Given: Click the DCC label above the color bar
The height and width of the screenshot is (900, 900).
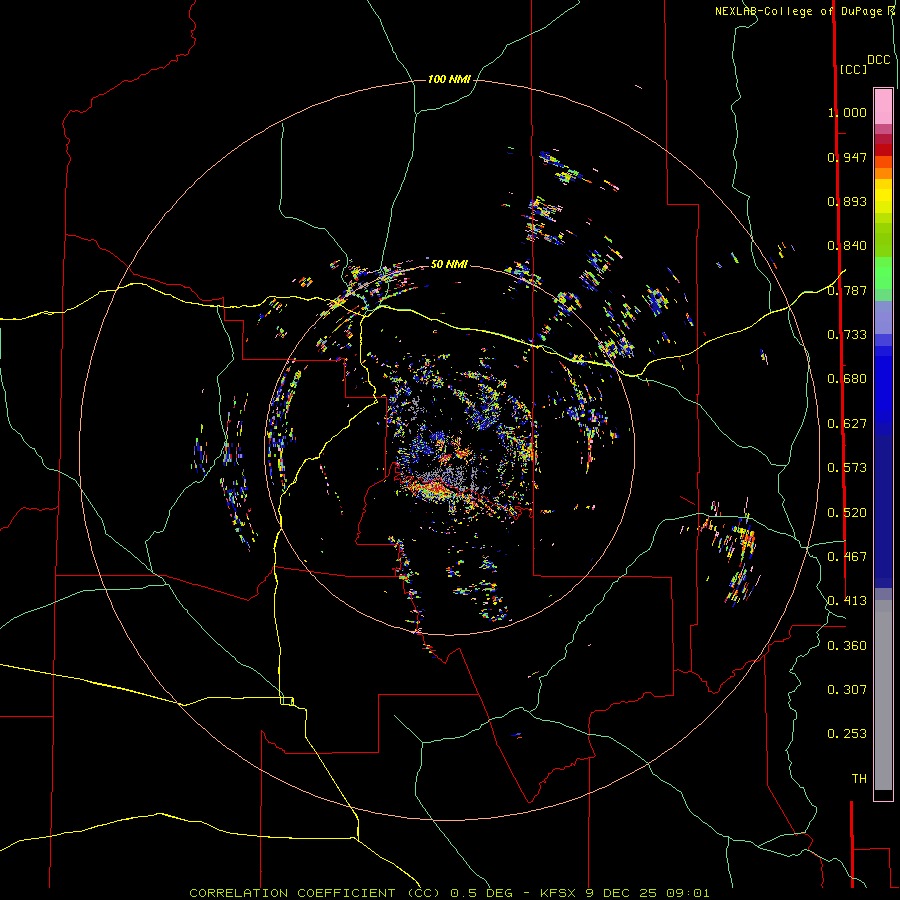Looking at the screenshot, I should coord(879,60).
